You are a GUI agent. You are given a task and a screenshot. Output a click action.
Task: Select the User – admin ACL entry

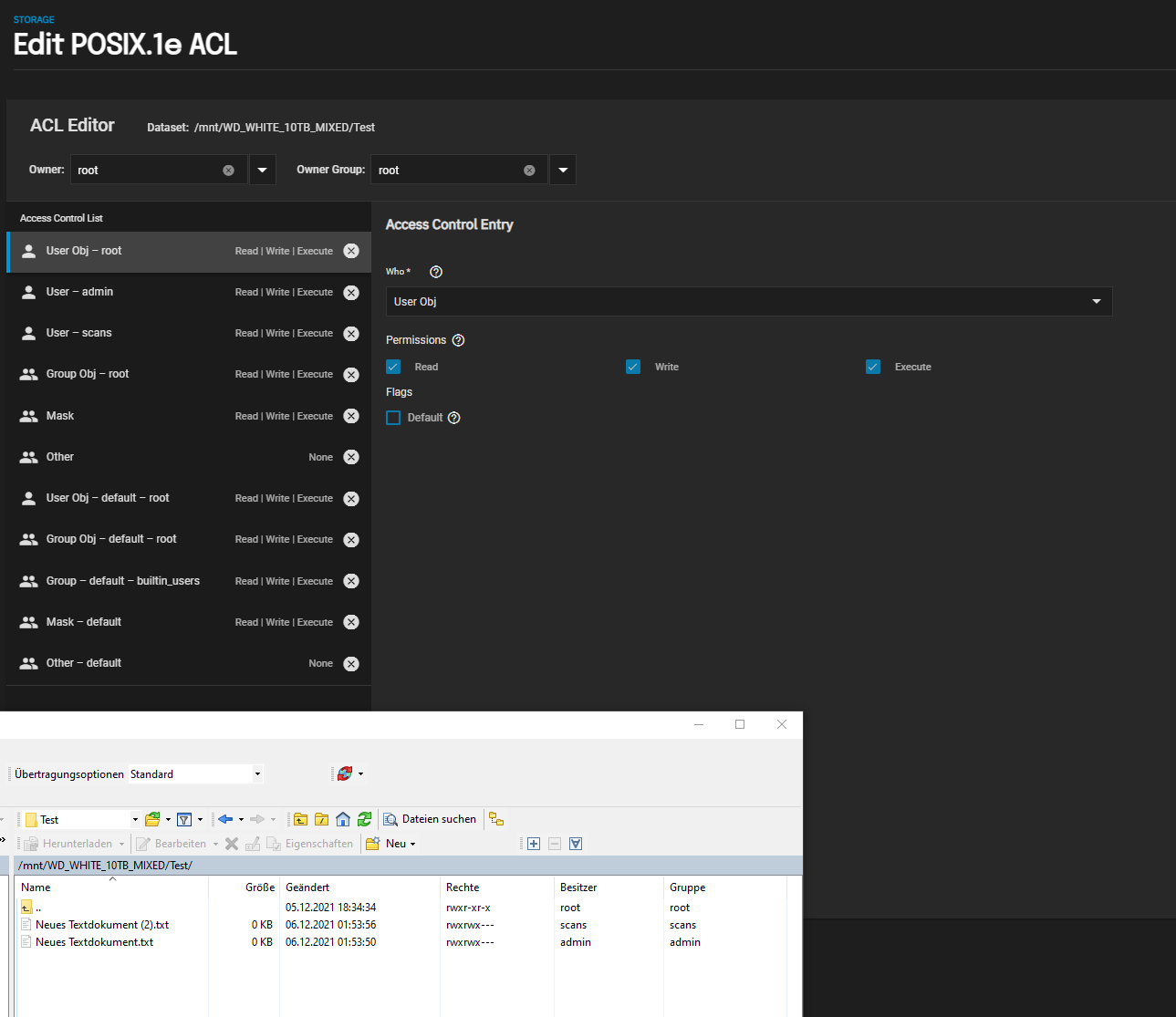[x=189, y=292]
